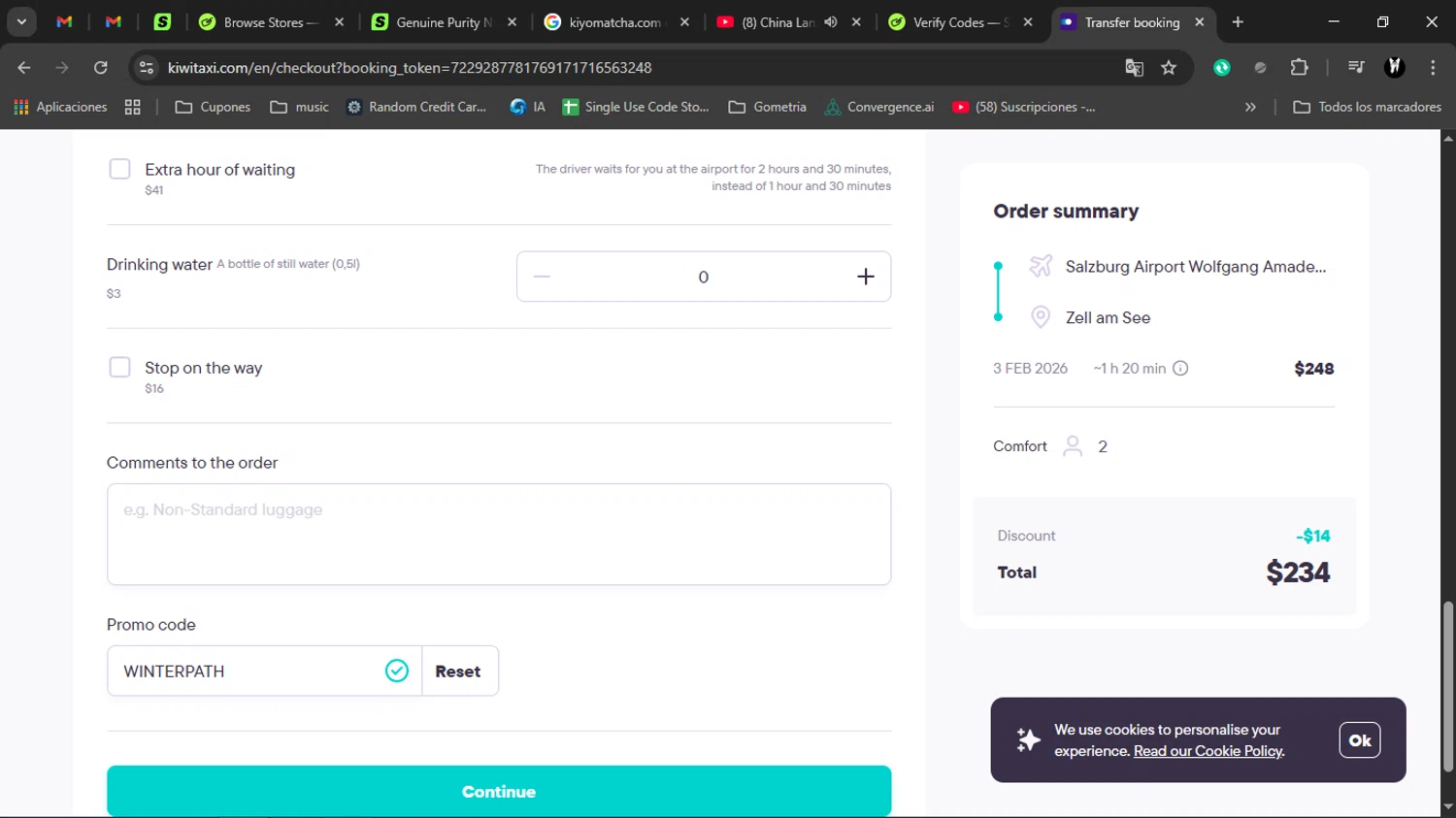The image size is (1456, 818).
Task: Click the green extension icon in toolbar
Action: [x=1222, y=67]
